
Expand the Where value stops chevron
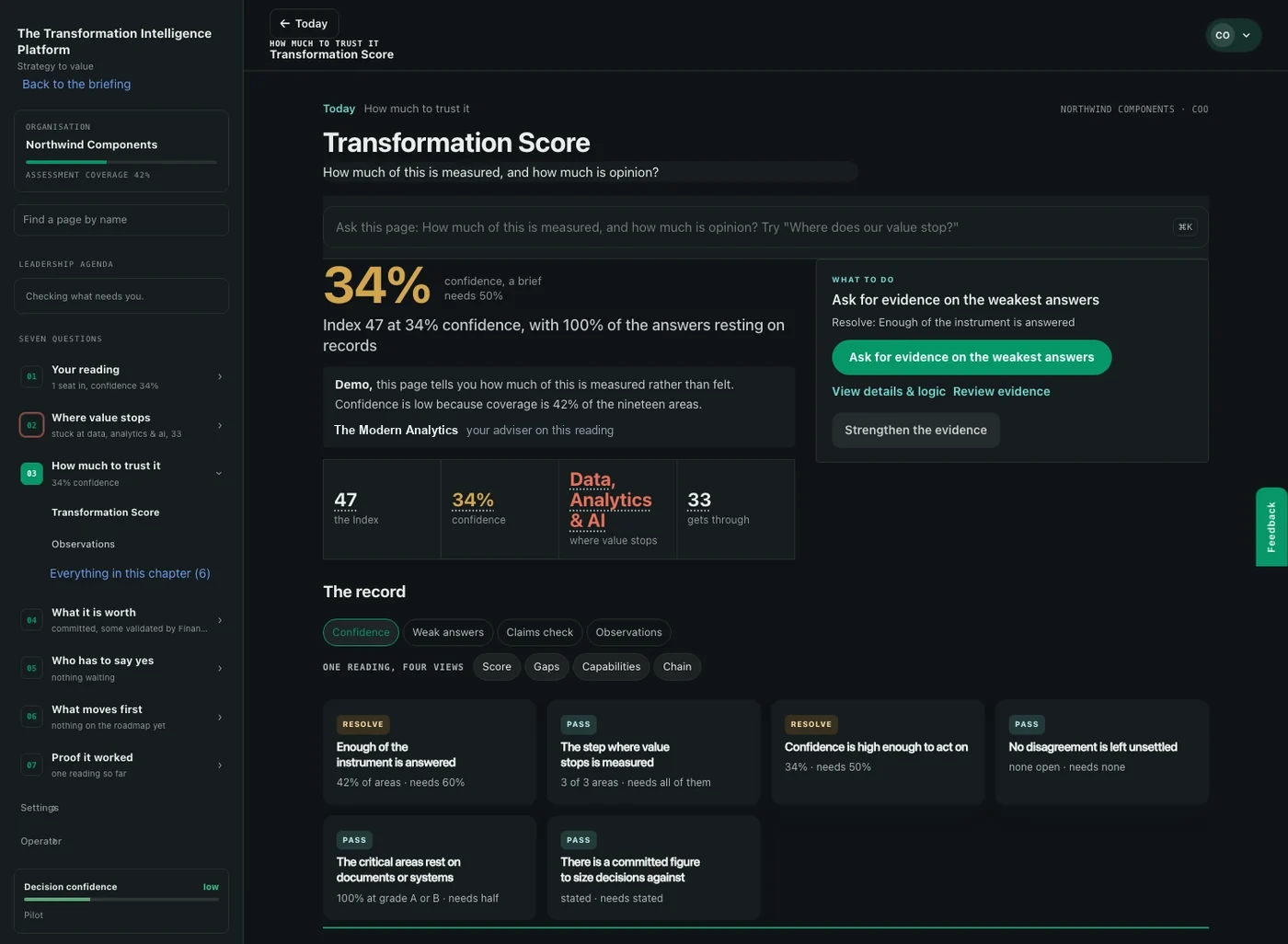click(220, 425)
